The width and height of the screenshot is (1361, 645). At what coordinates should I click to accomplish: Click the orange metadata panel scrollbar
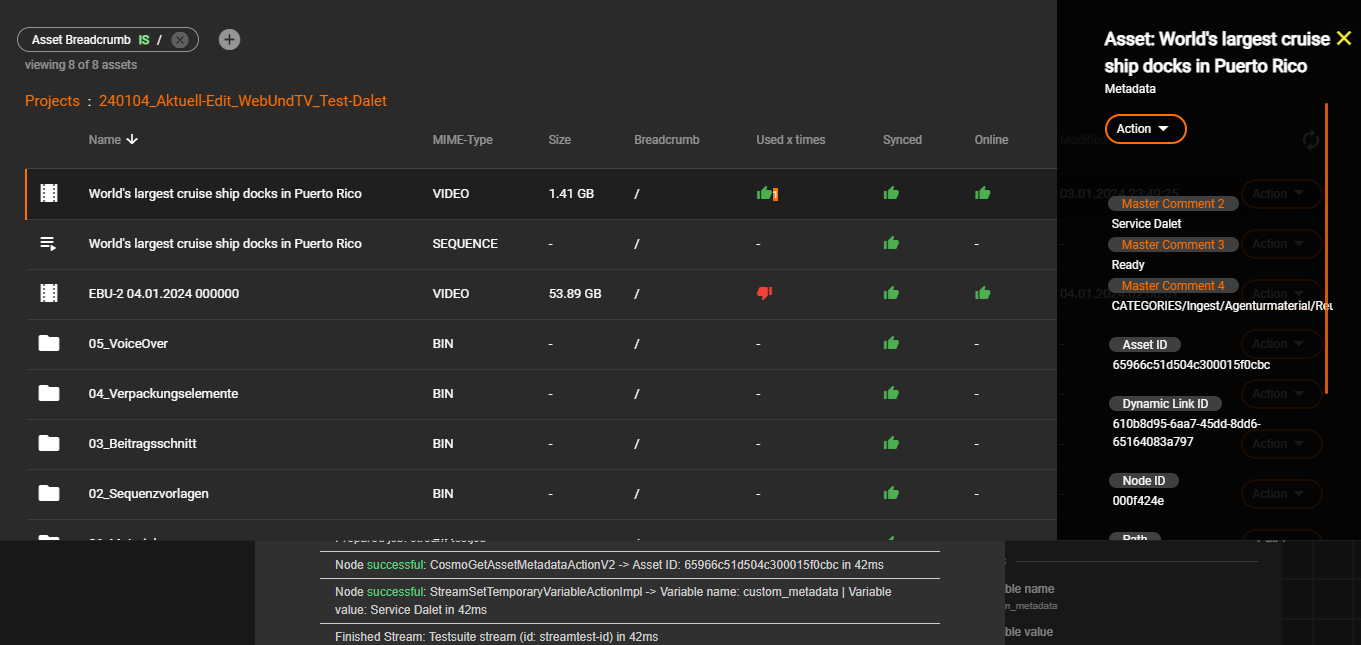point(1326,248)
